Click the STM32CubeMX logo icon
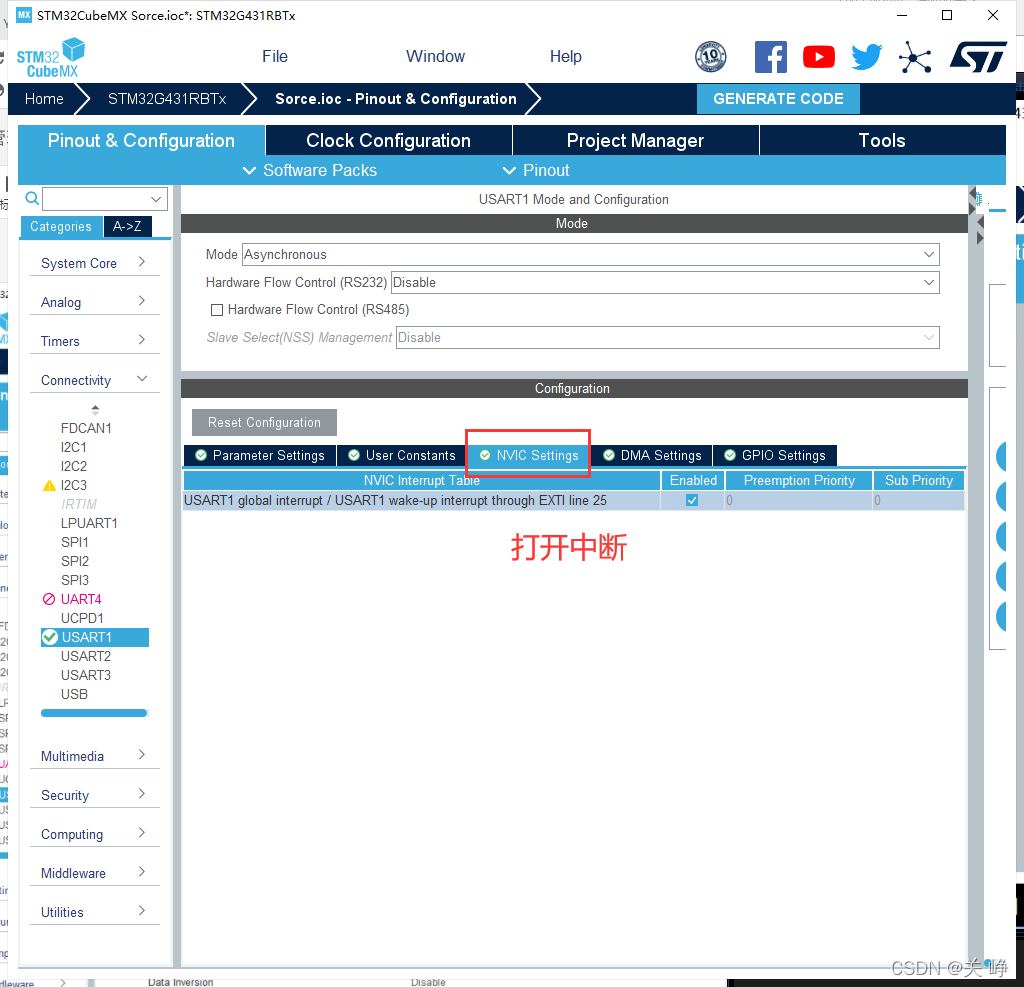 [x=50, y=57]
